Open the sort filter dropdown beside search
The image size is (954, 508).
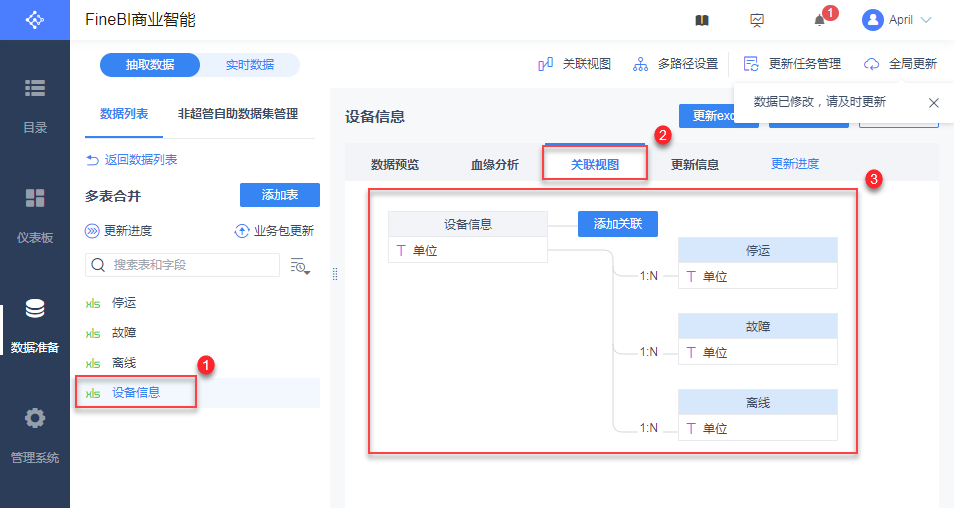coord(300,265)
